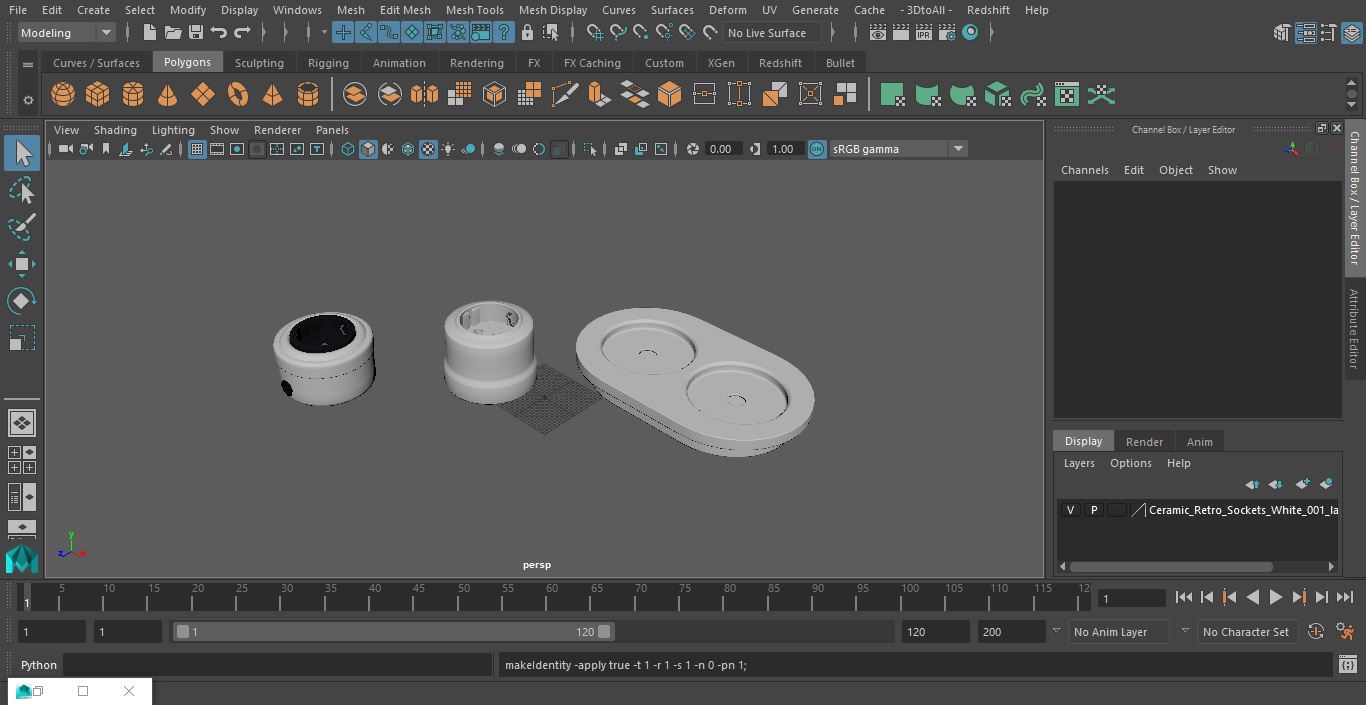Click the play forwards button
Viewport: 1366px width, 705px height.
pos(1275,597)
